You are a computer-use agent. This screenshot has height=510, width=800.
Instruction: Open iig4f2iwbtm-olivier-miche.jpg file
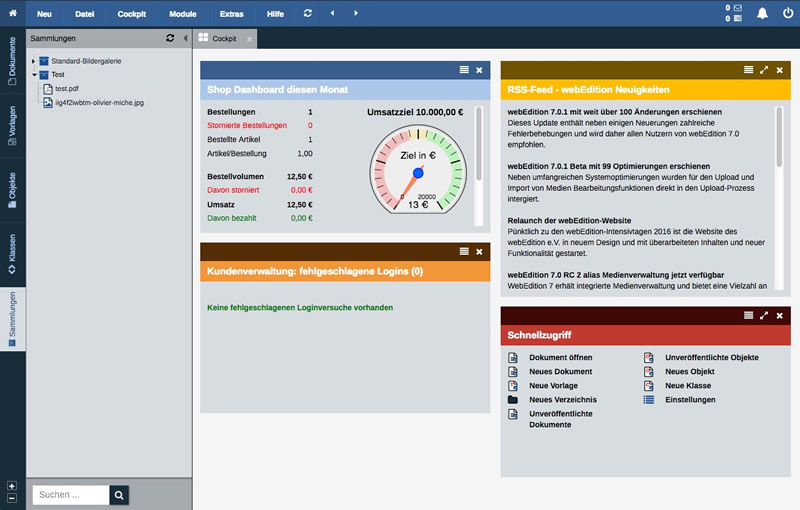[99, 103]
